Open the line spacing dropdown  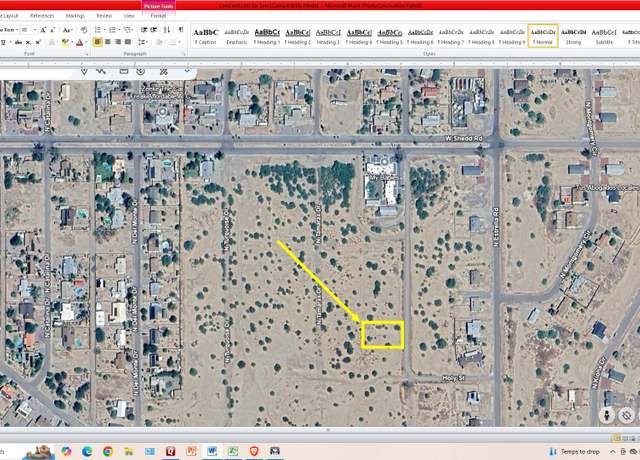142,42
